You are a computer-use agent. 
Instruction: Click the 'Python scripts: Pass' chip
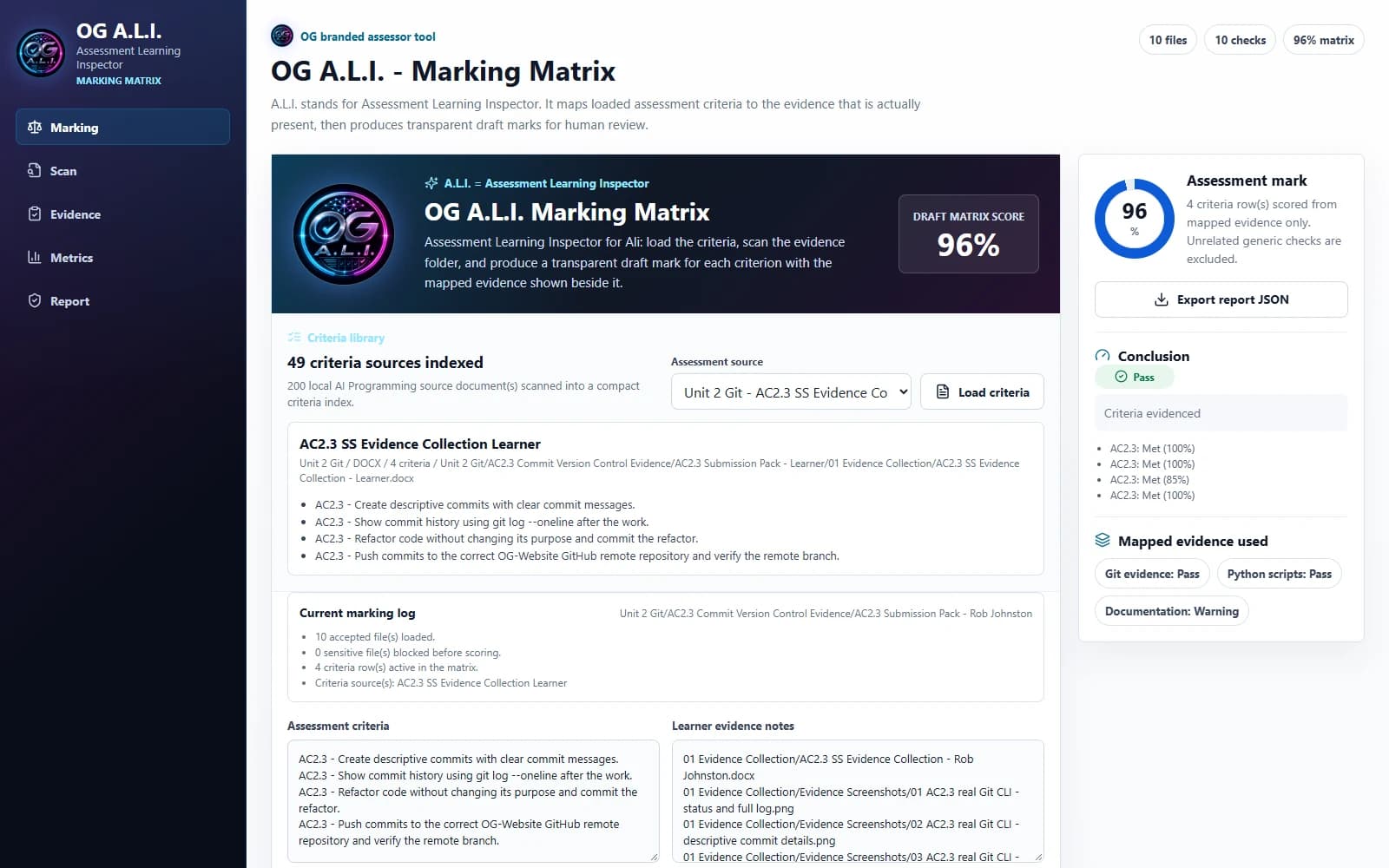point(1279,574)
